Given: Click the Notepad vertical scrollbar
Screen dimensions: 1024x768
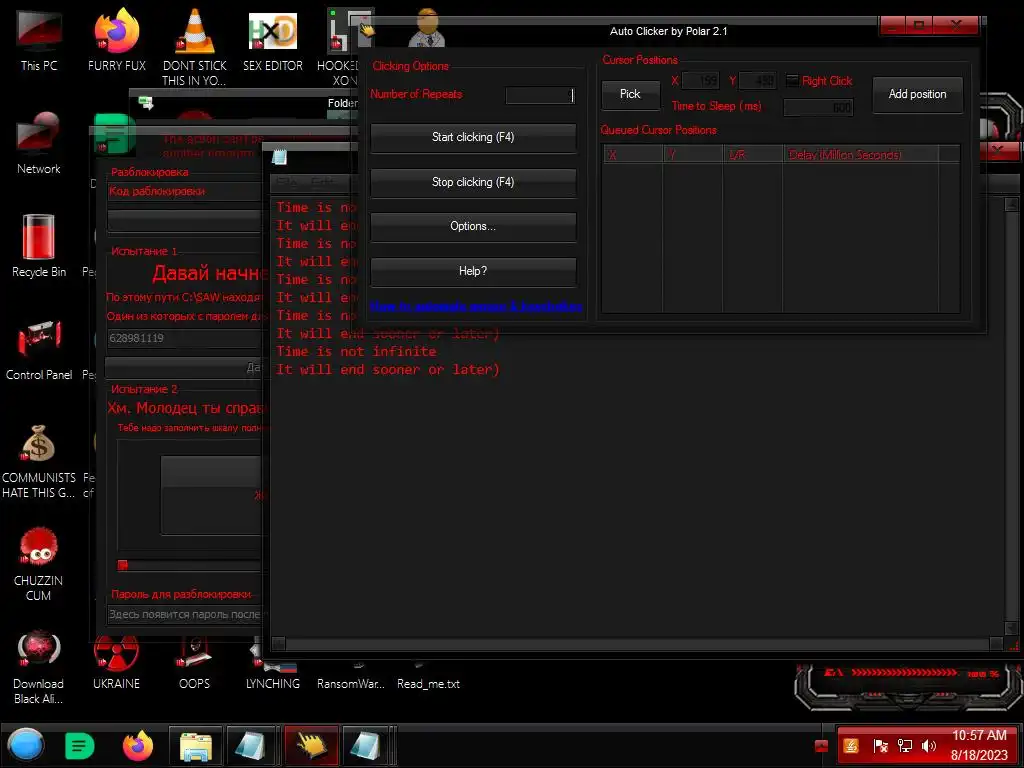Looking at the screenshot, I should (x=1012, y=416).
